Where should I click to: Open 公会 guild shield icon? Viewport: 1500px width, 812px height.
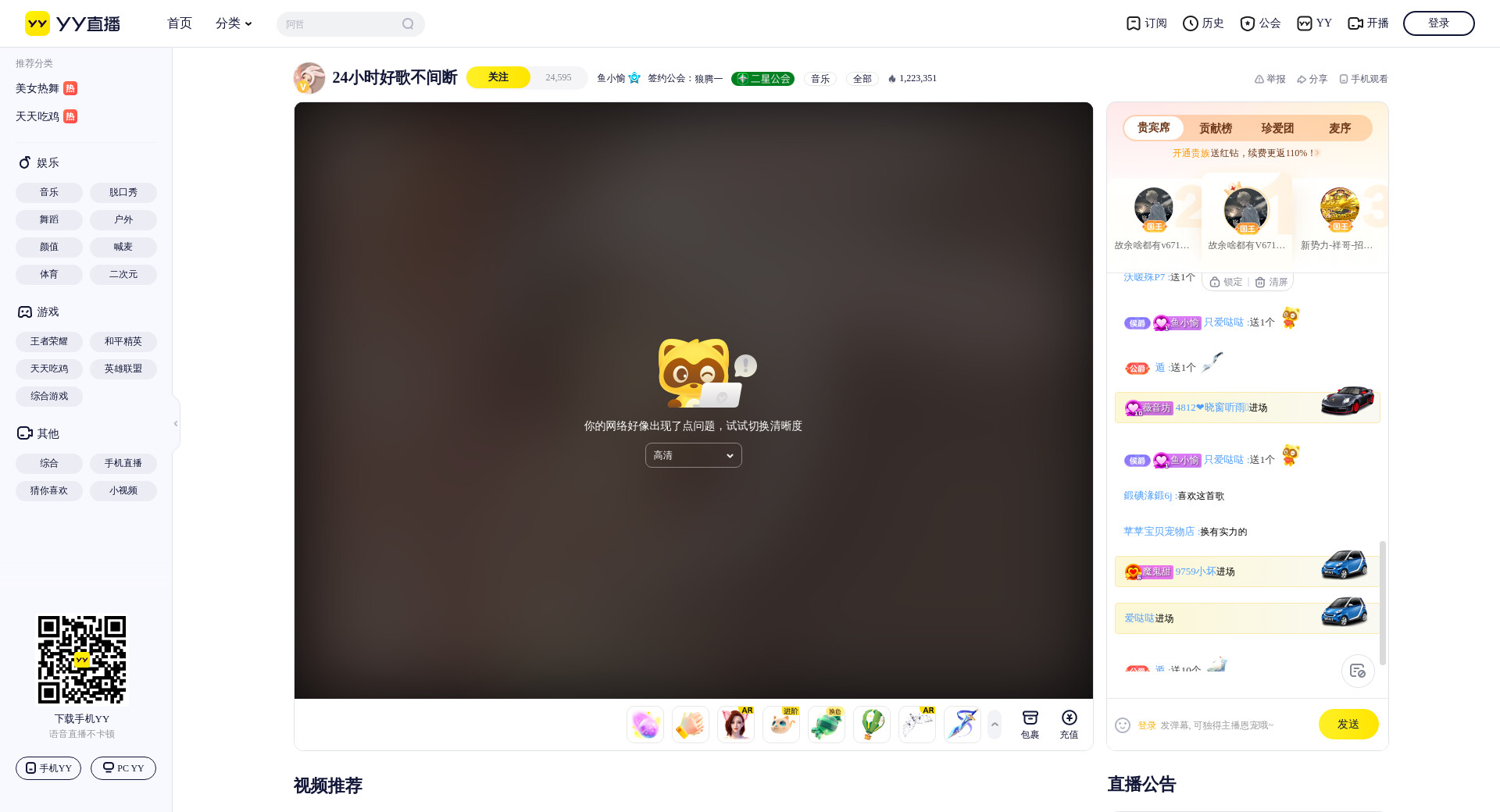tap(1247, 23)
